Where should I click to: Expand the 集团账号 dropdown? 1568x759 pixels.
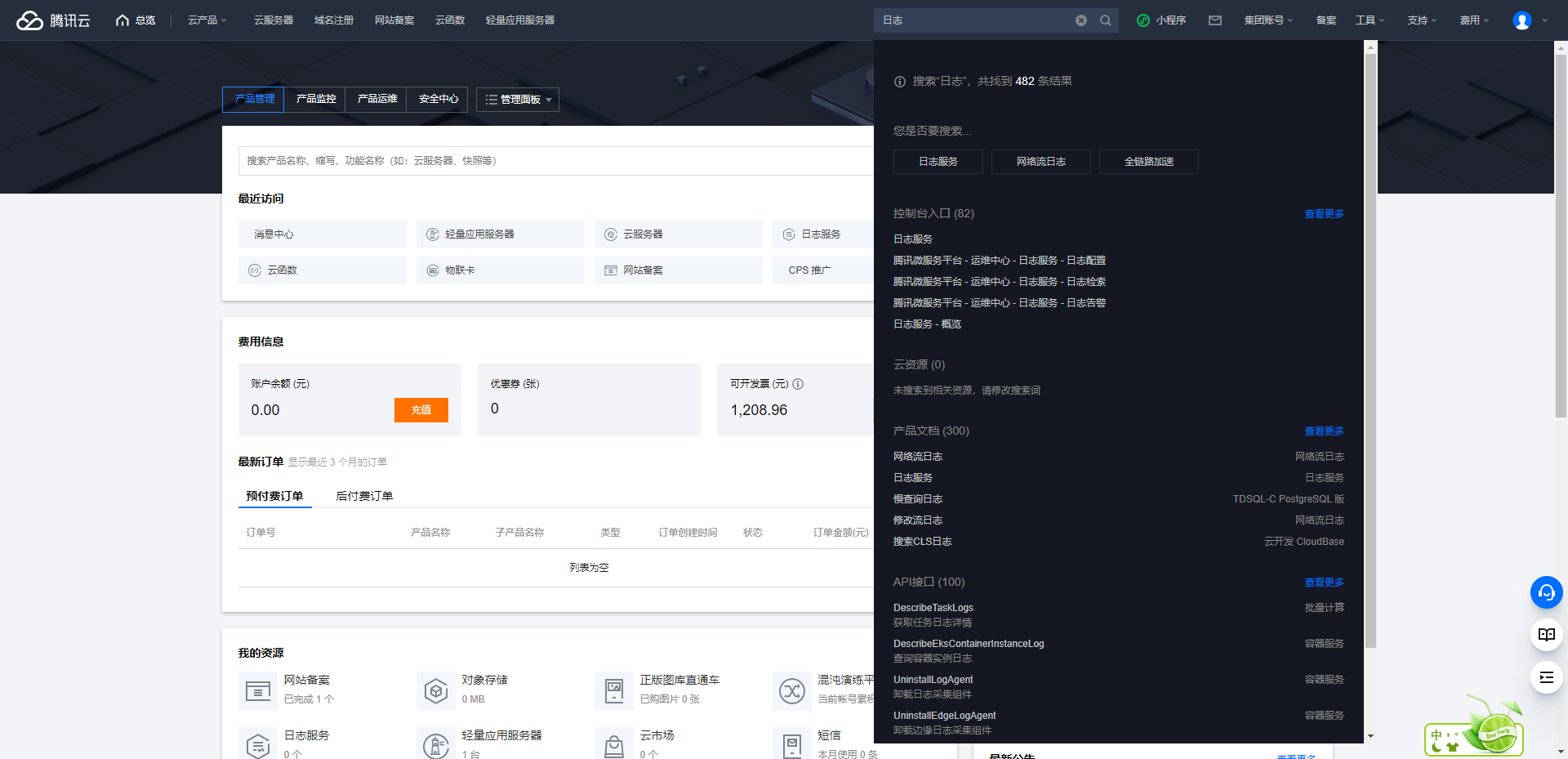[1267, 20]
